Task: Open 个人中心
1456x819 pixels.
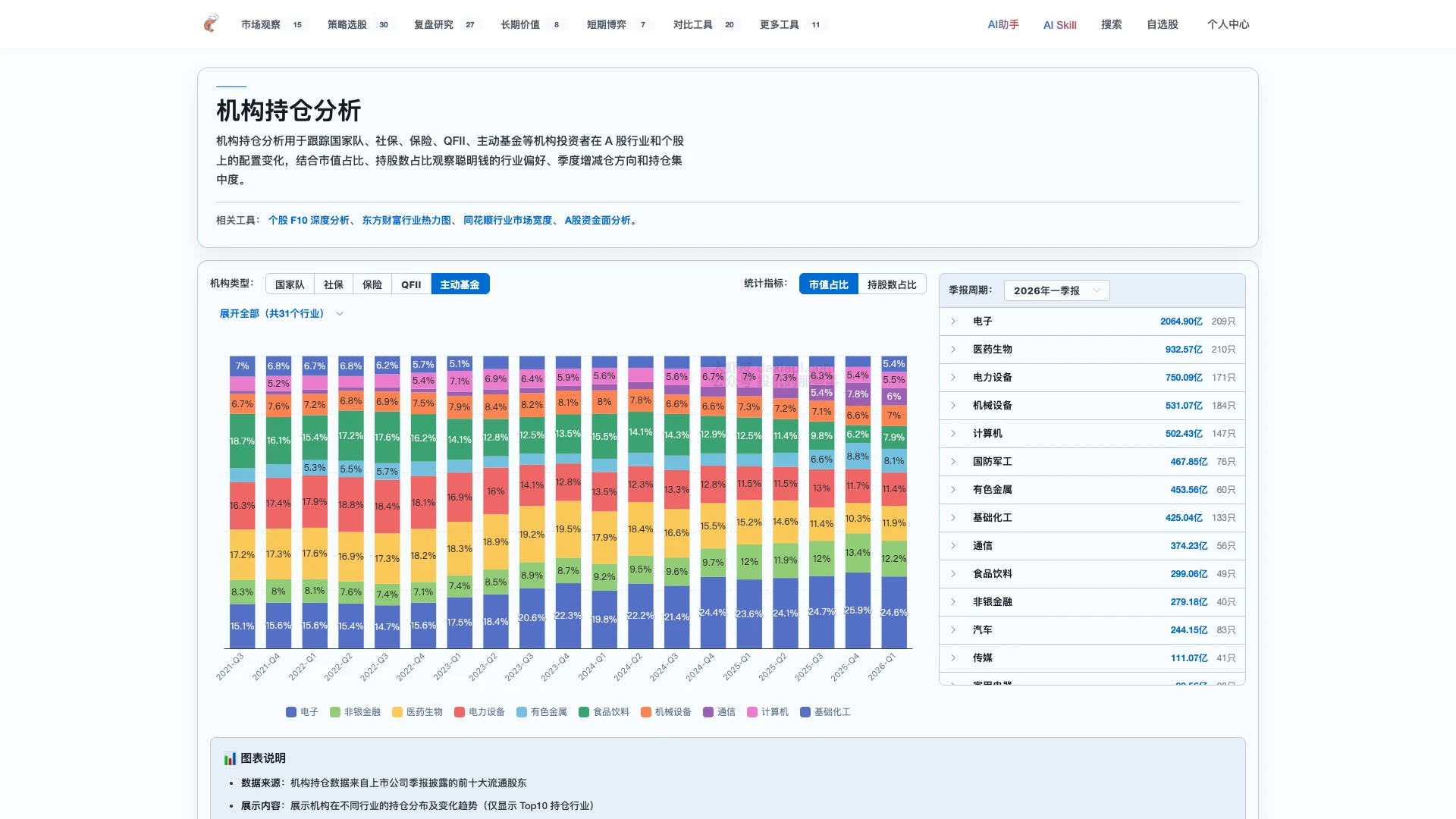Action: 1228,24
